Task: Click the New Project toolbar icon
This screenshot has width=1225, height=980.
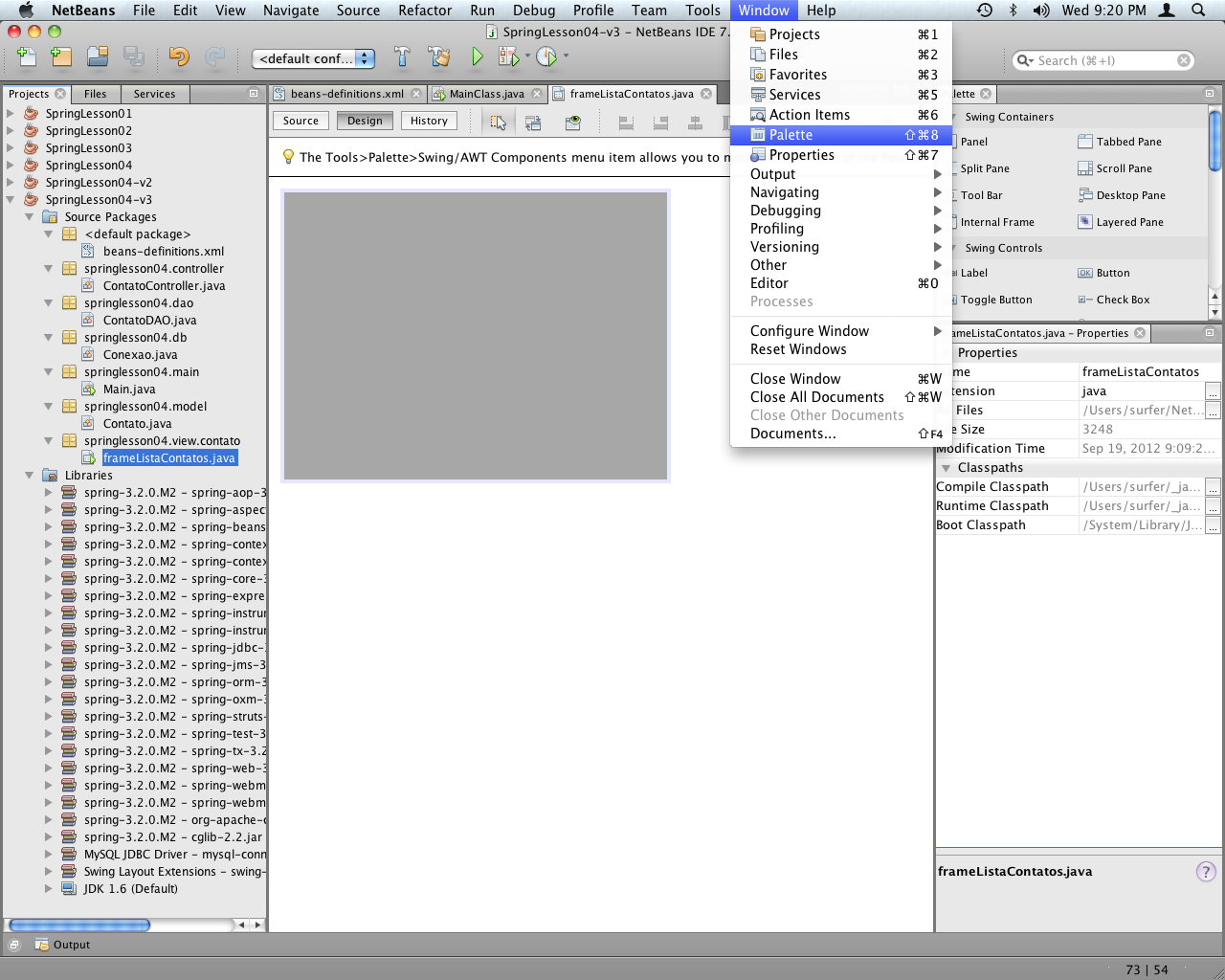Action: 62,57
